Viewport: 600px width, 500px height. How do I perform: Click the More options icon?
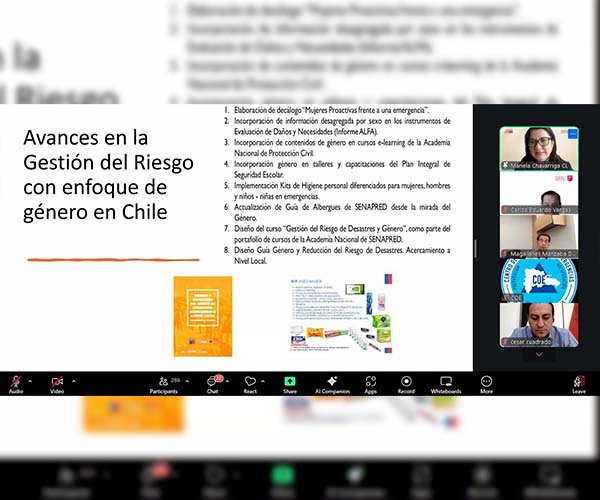pos(486,383)
